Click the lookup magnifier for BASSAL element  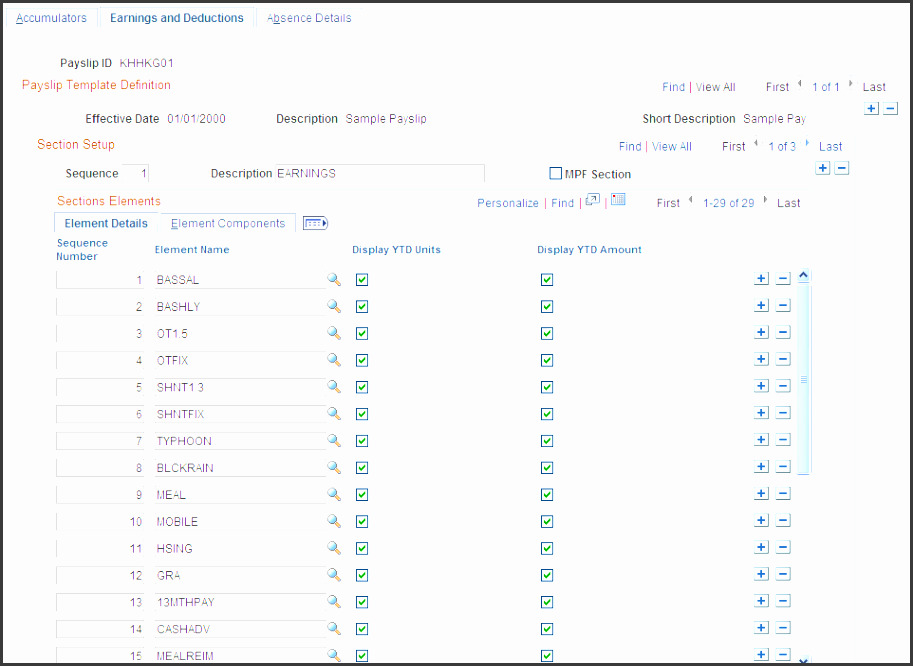(x=334, y=280)
